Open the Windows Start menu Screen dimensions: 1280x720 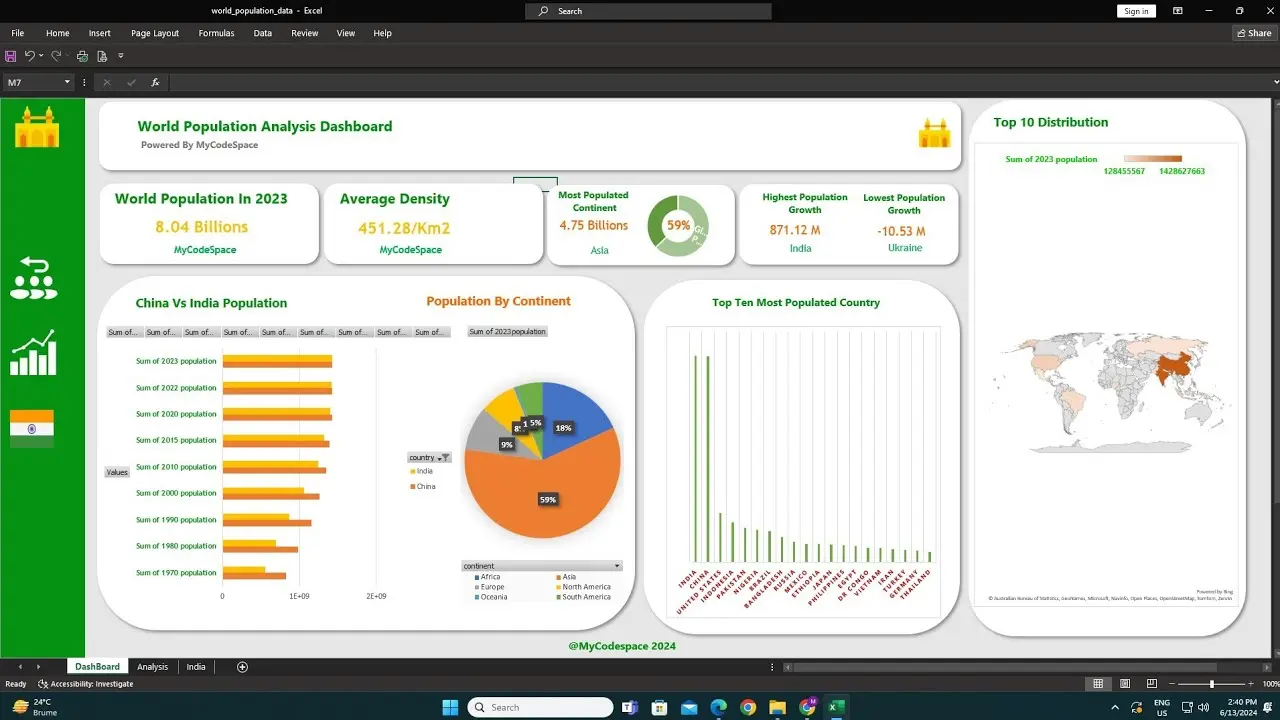(x=449, y=707)
